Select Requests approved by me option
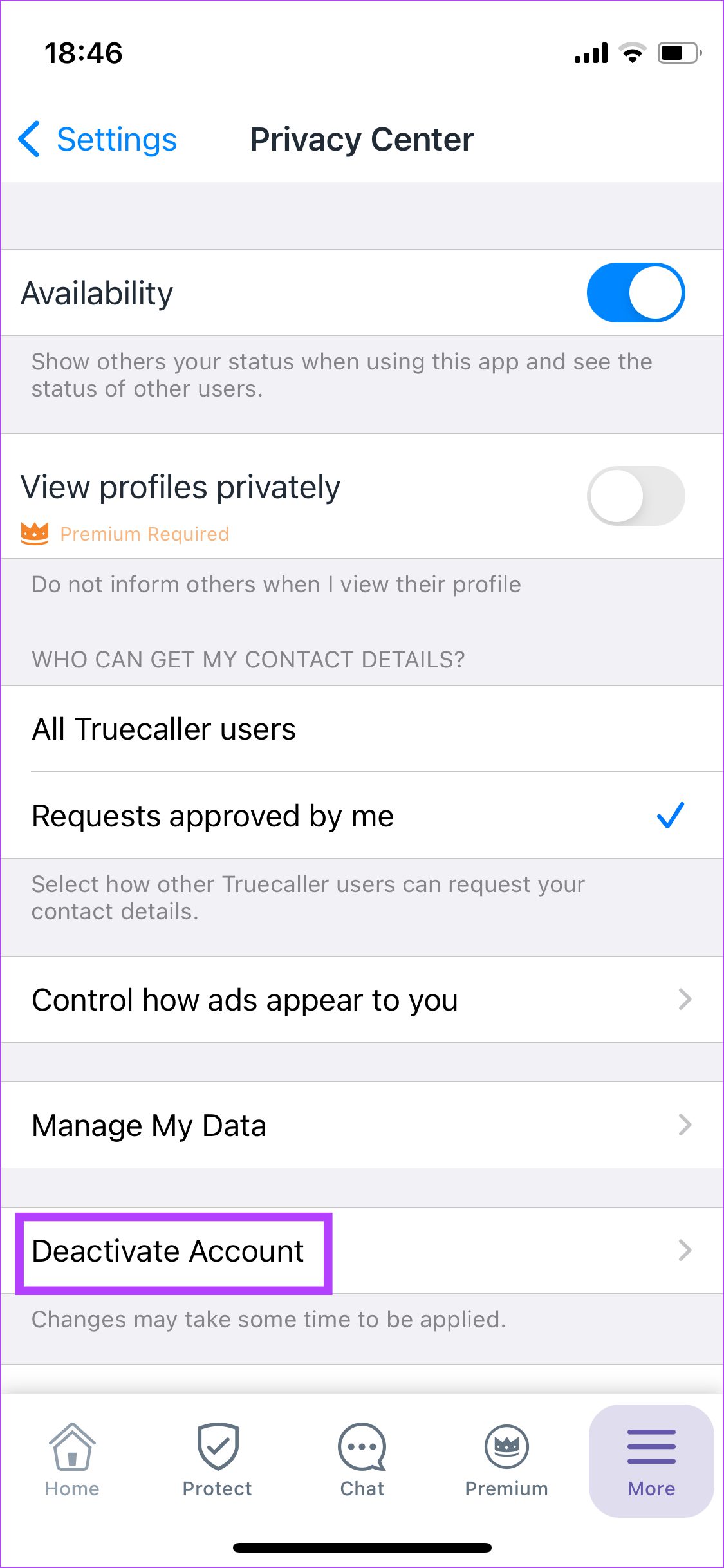Image resolution: width=724 pixels, height=1568 pixels. (x=362, y=815)
